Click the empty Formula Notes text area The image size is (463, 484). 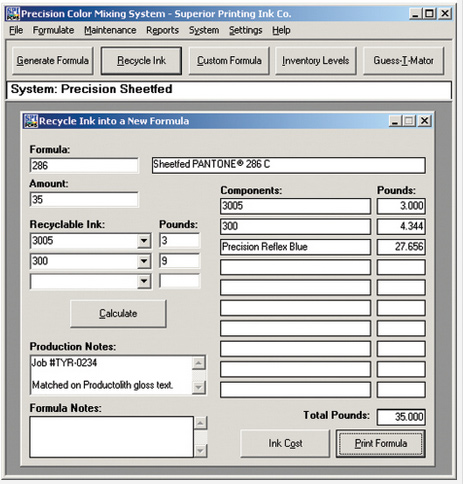[x=111, y=437]
